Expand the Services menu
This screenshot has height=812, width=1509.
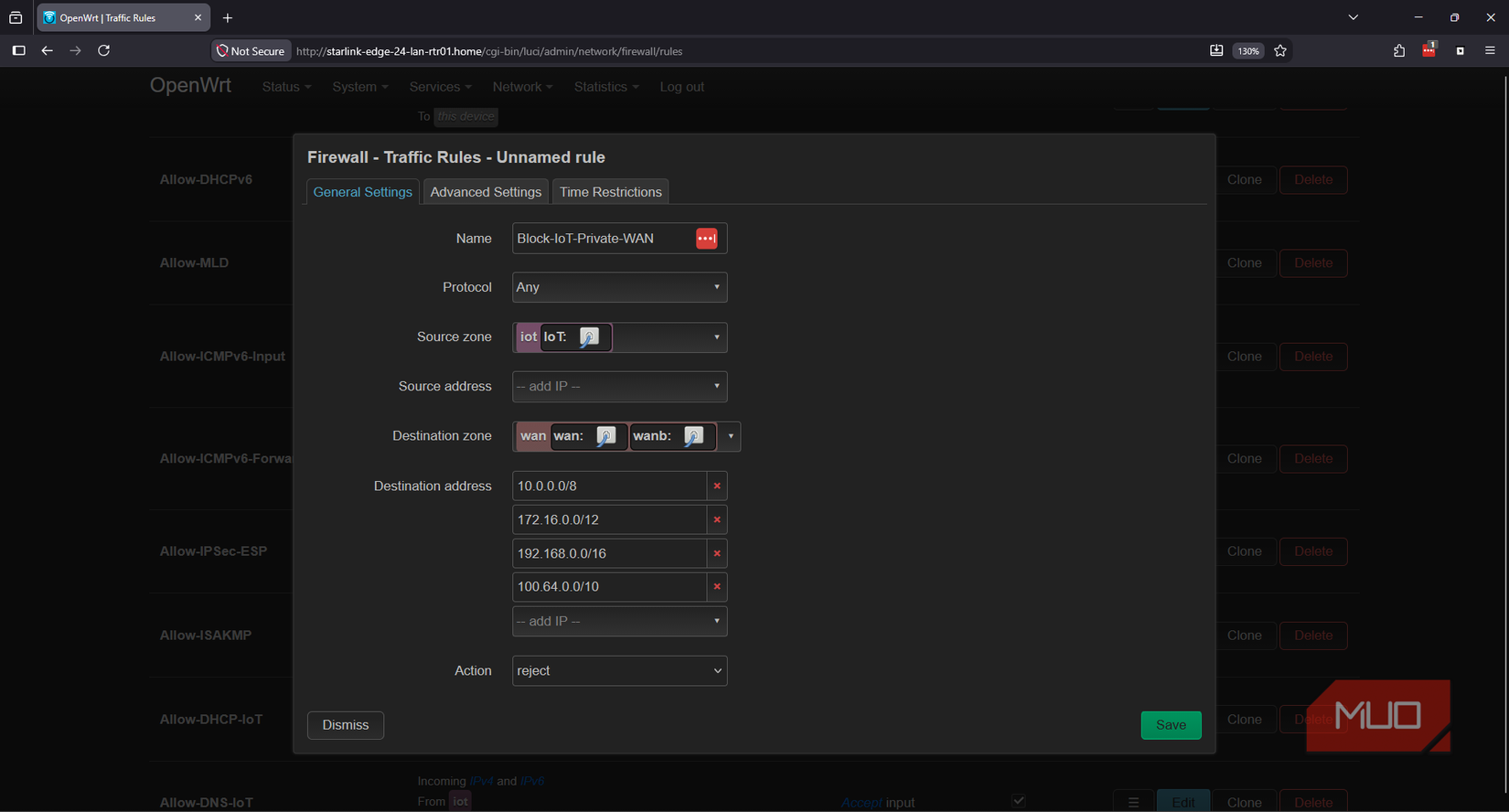(x=441, y=87)
